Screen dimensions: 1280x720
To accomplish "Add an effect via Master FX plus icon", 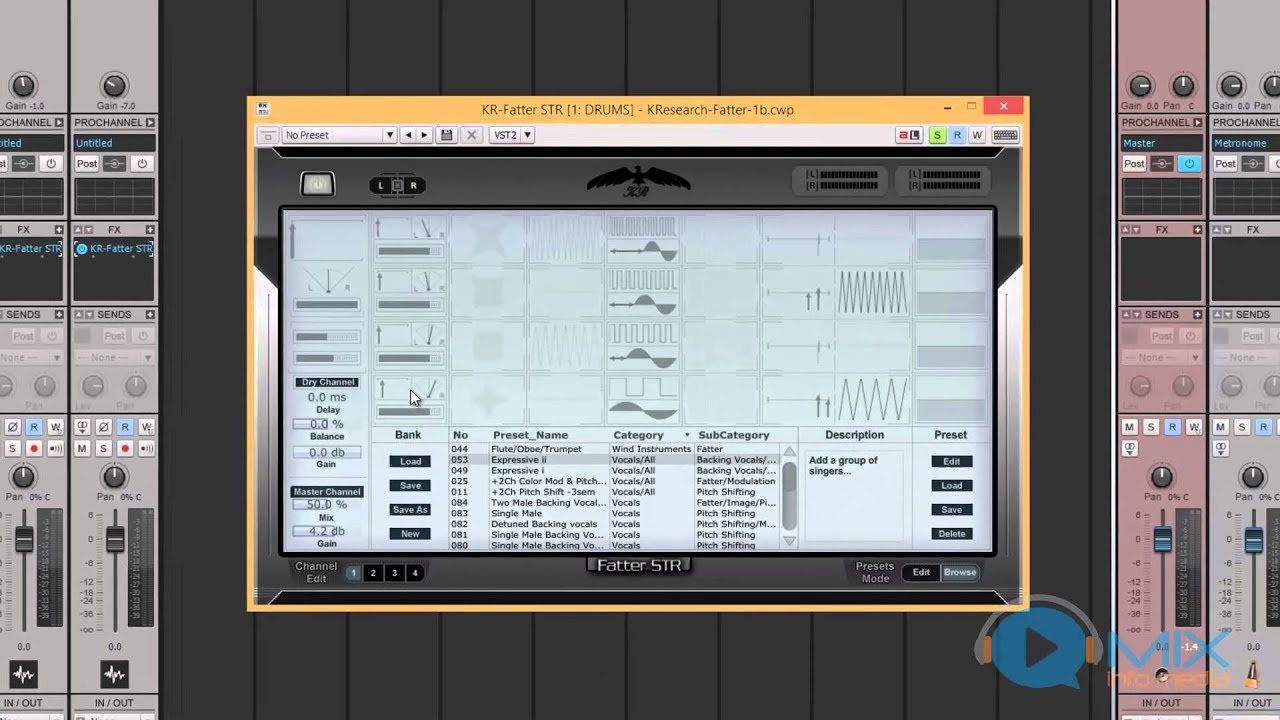I will (1197, 230).
